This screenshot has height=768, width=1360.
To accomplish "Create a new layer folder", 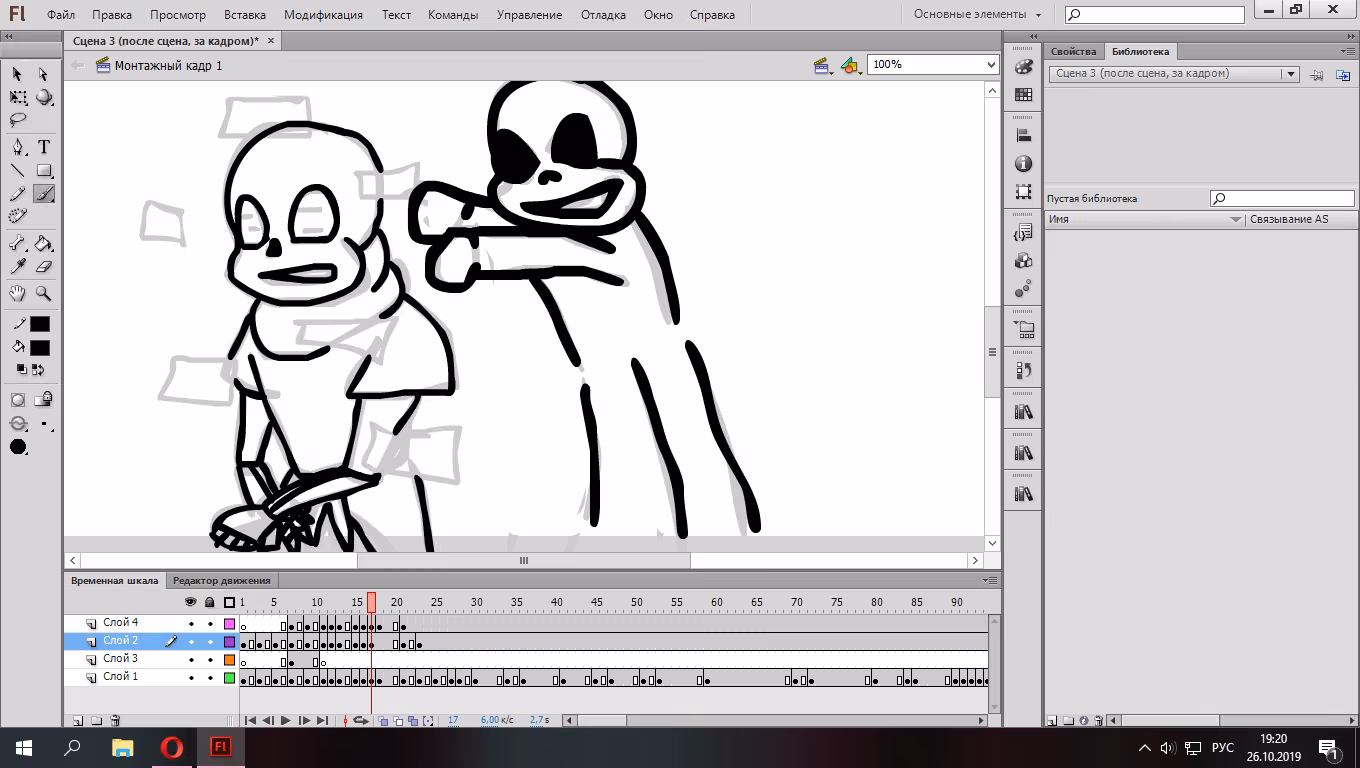I will point(96,720).
